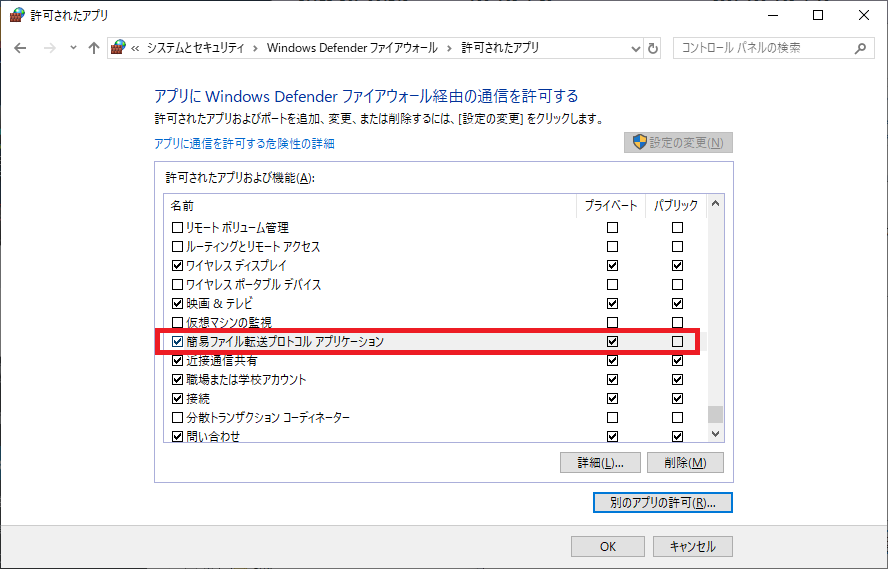Screen dimensions: 888x569
Task: Toggle ルーティングとリモート アクセス checkbox
Action: pos(177,247)
